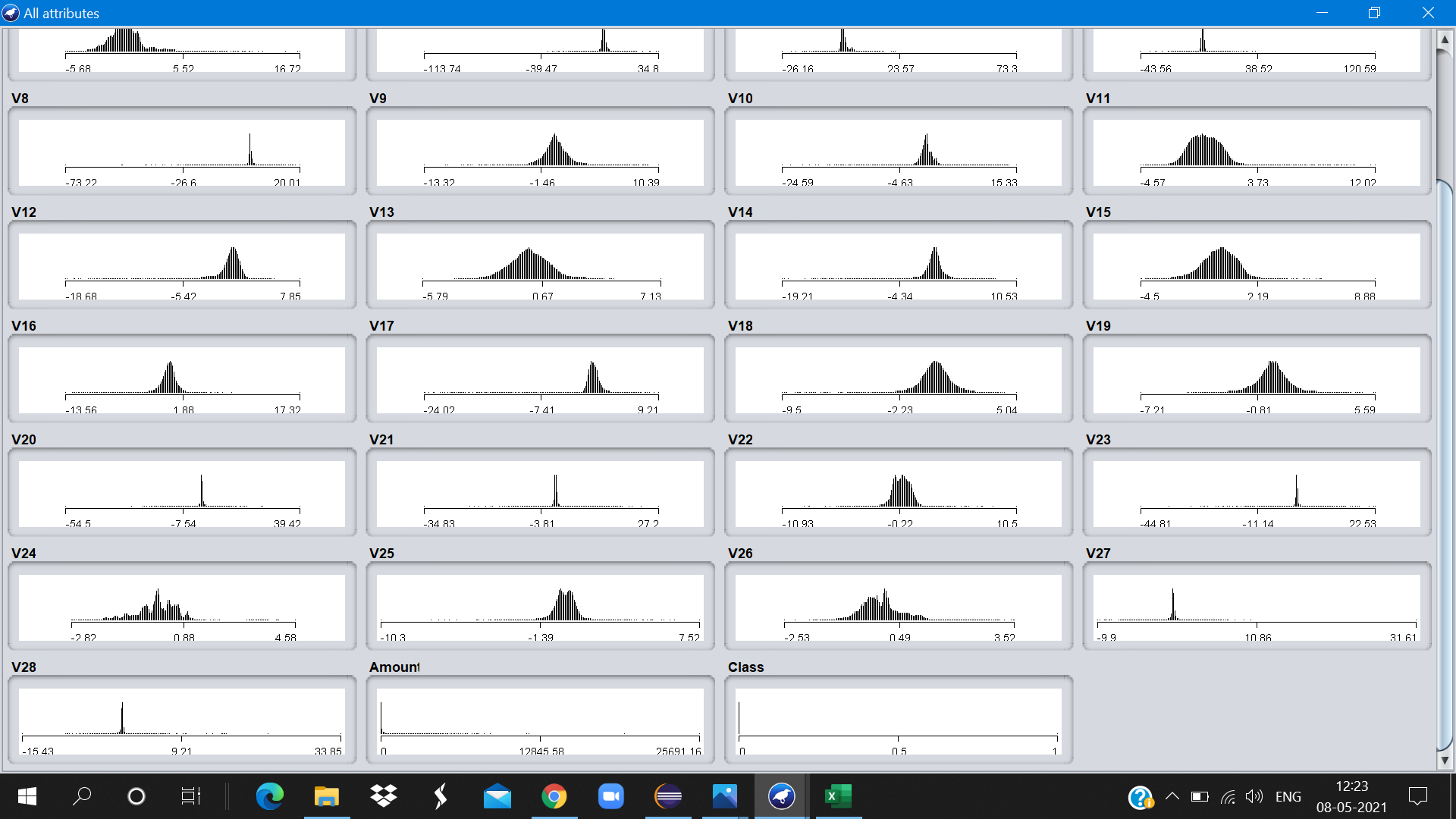Open the ENG language selector
This screenshot has height=819, width=1456.
1288,796
